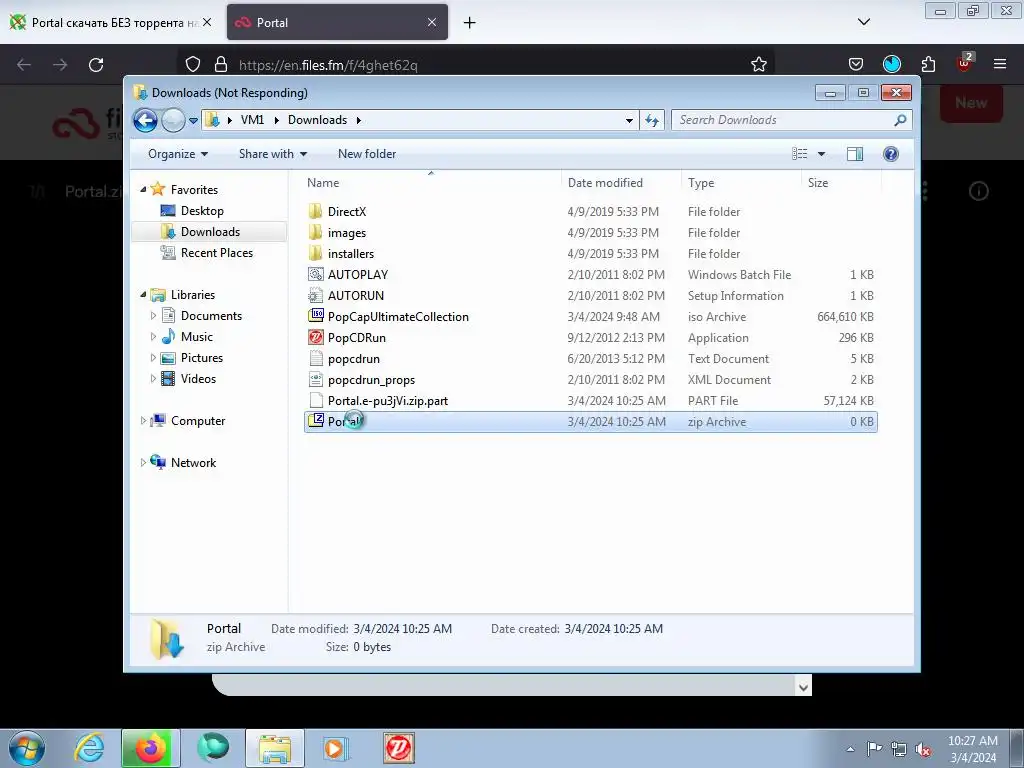
Task: Expand the Network tree node
Action: [143, 462]
